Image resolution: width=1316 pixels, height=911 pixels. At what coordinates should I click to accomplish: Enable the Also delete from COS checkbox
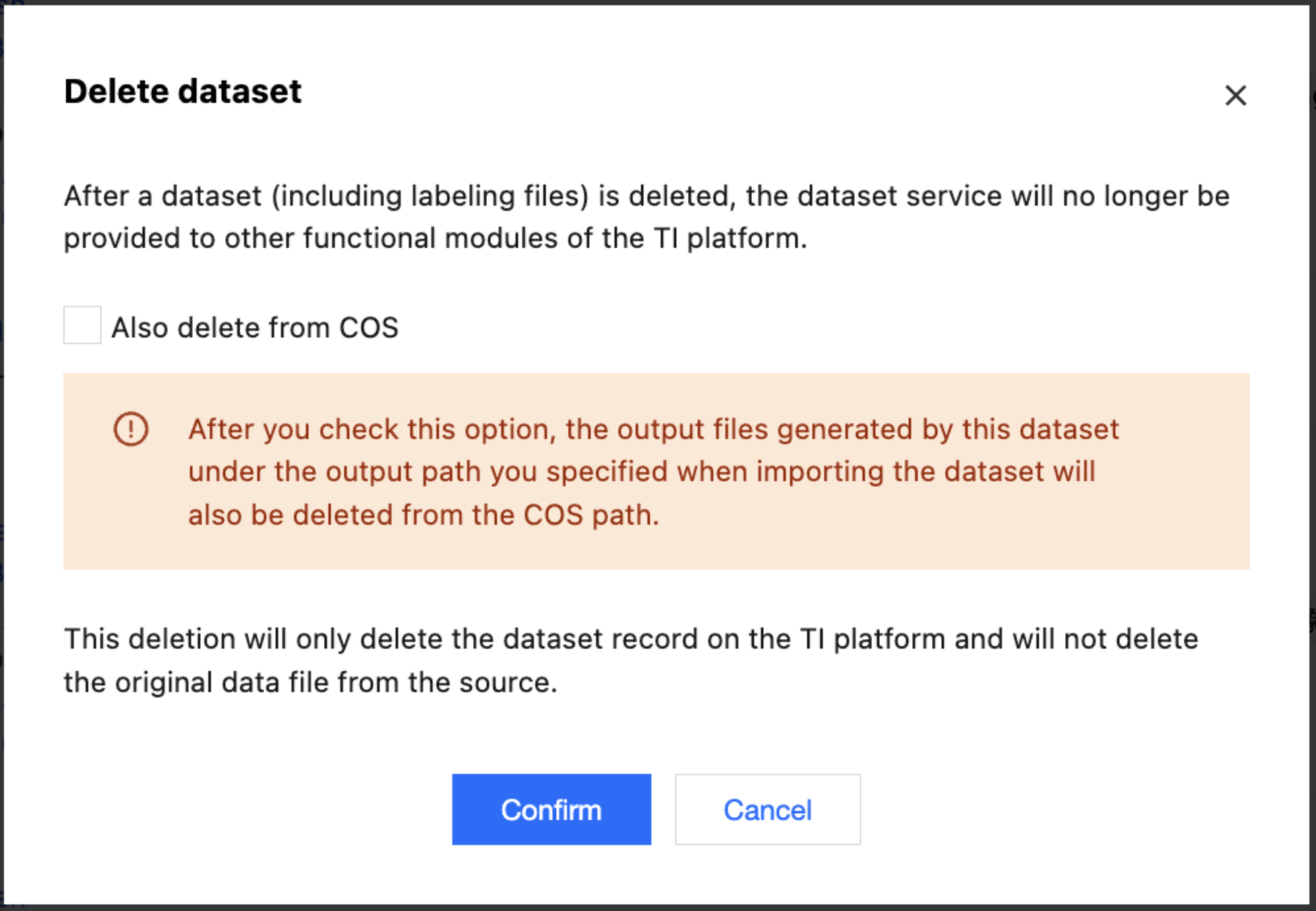tap(82, 325)
